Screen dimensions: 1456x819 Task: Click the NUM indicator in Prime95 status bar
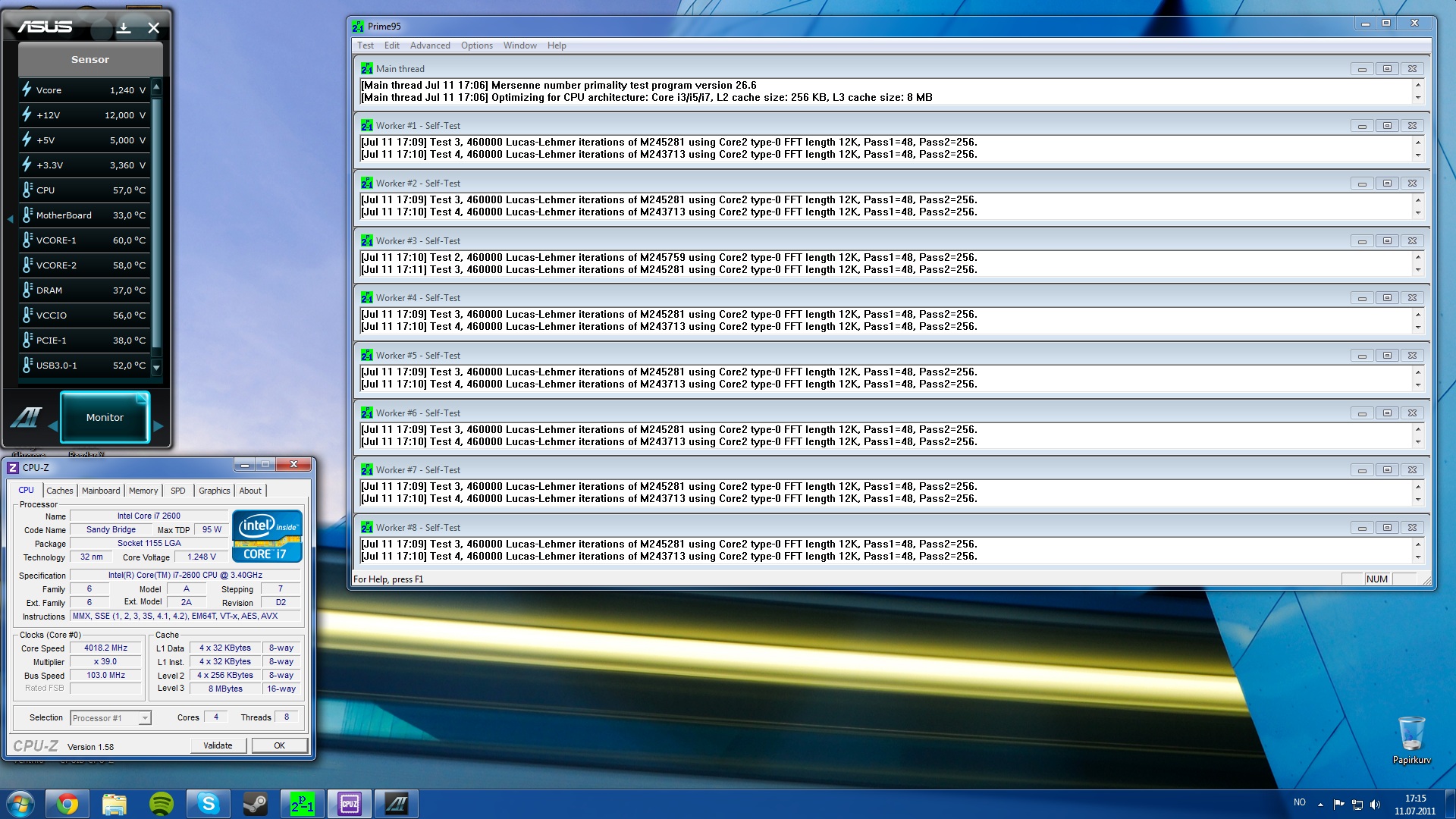[1377, 579]
